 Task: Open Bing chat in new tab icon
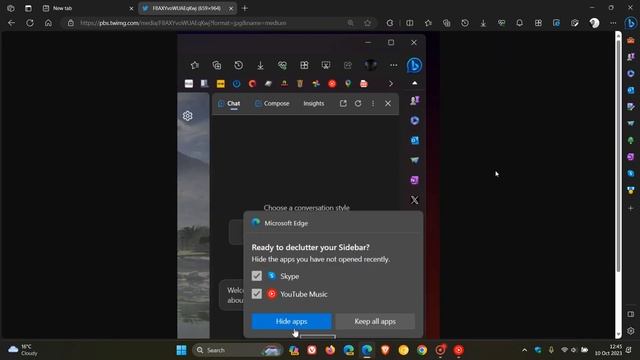(343, 104)
